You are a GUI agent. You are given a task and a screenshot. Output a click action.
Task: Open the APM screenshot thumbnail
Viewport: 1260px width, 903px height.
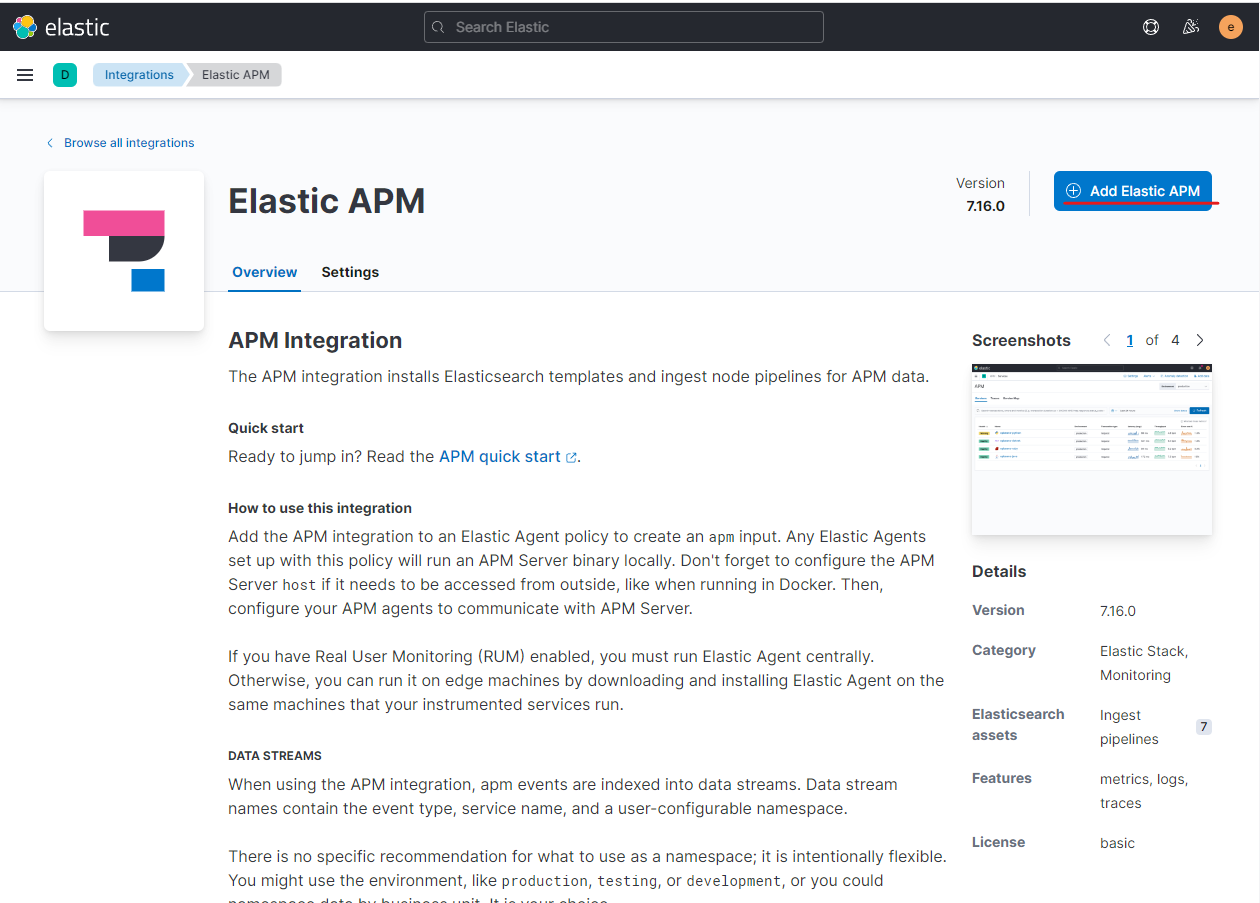click(x=1092, y=450)
